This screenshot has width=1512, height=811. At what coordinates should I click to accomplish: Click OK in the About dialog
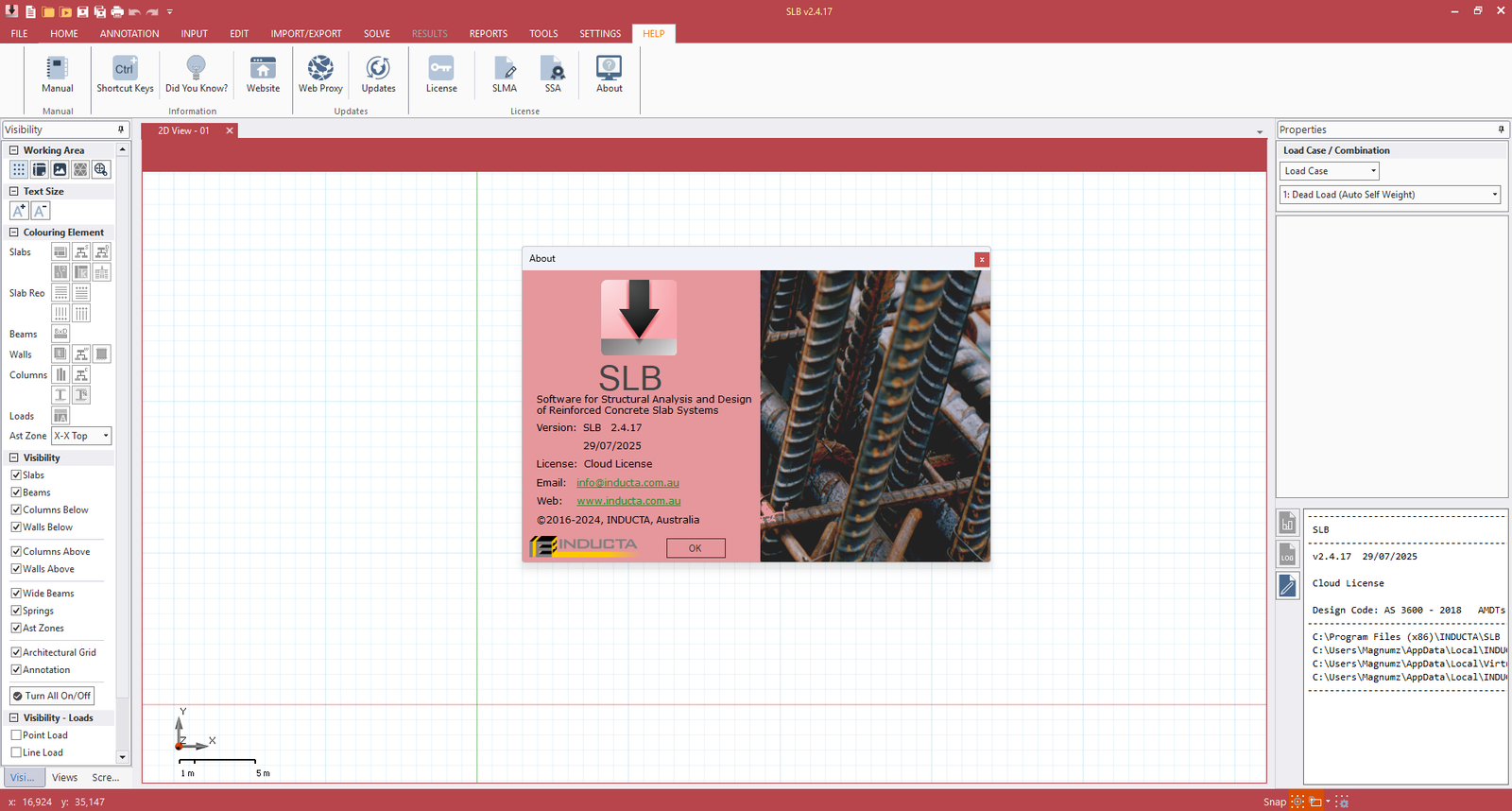(696, 548)
